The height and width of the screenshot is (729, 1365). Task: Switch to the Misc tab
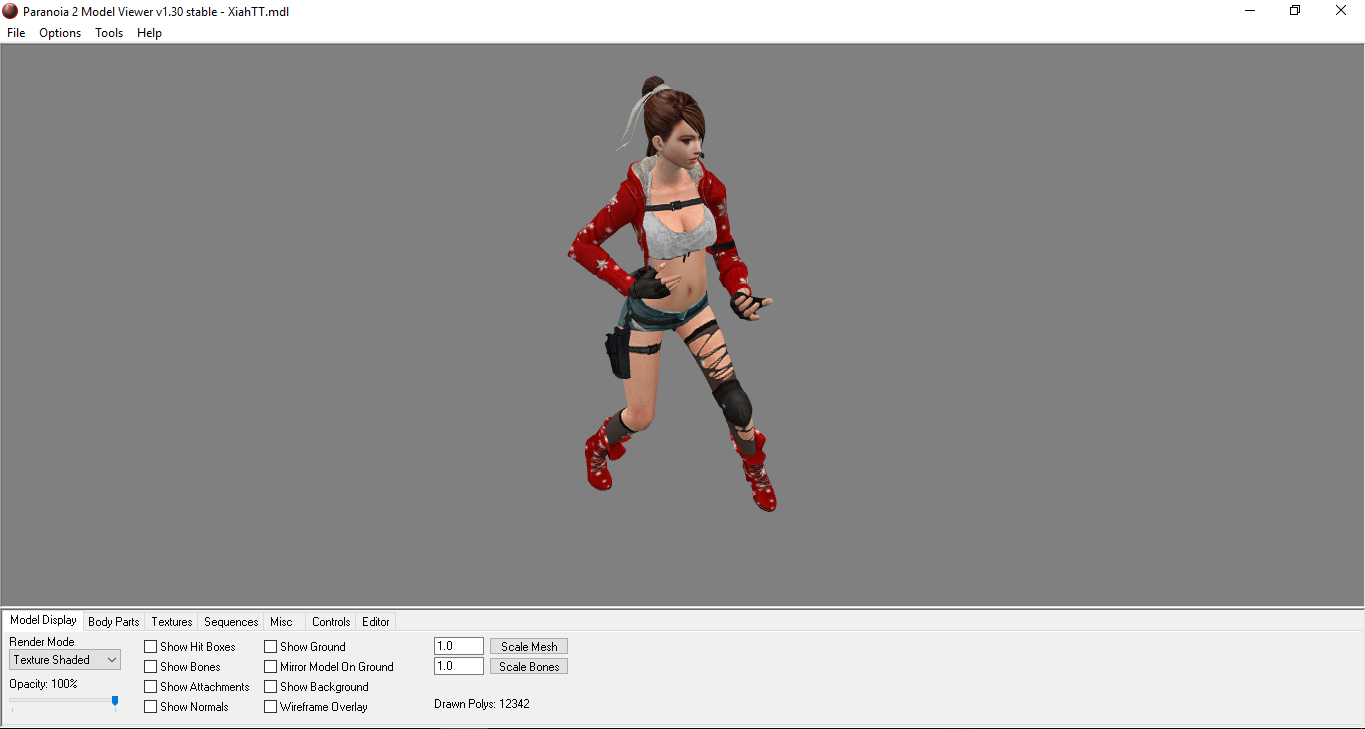point(282,622)
